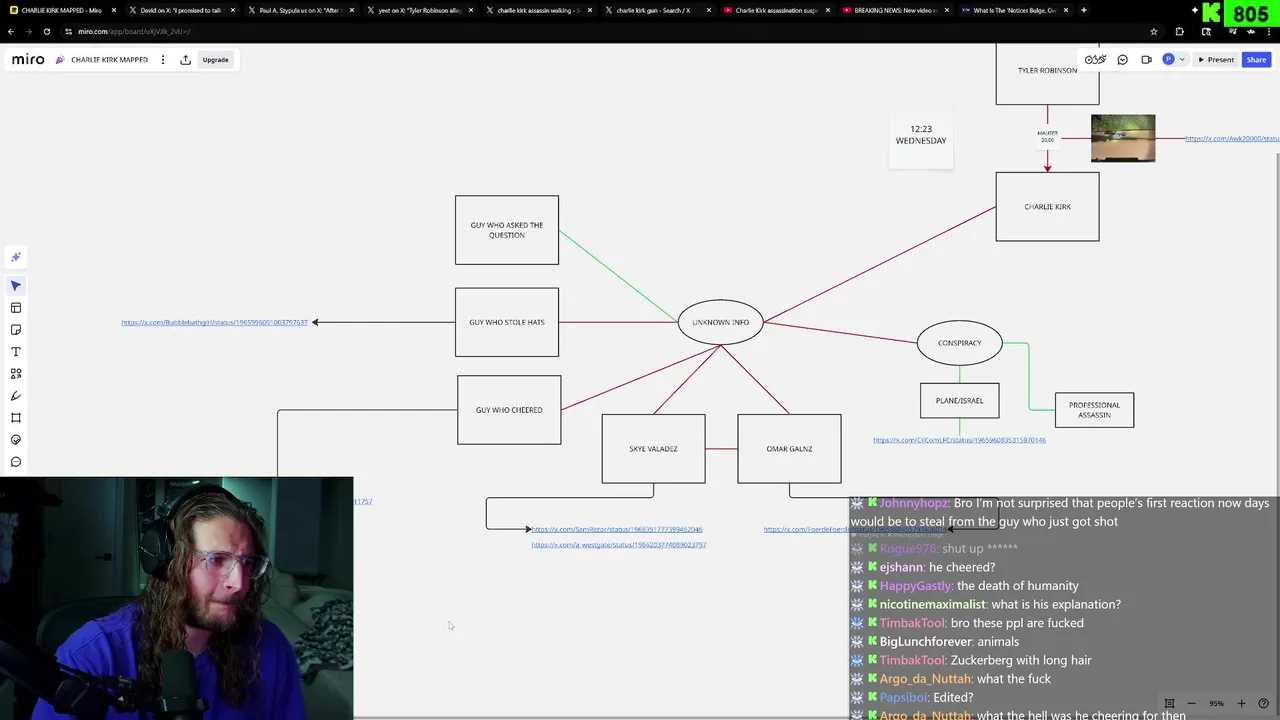Screen dimensions: 1280x720
Task: Select the PLANE/ISRAEL box
Action: [959, 401]
